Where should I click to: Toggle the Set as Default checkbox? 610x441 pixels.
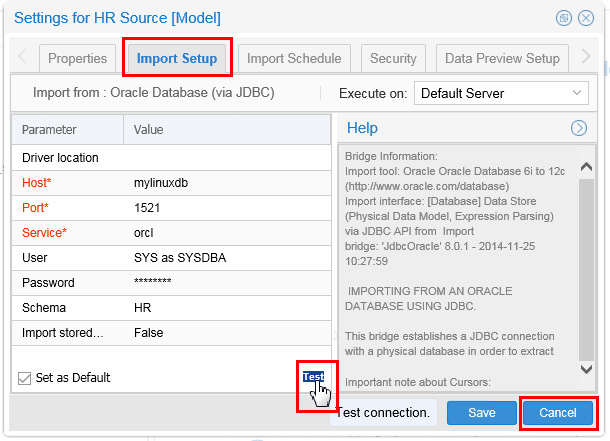tap(25, 378)
